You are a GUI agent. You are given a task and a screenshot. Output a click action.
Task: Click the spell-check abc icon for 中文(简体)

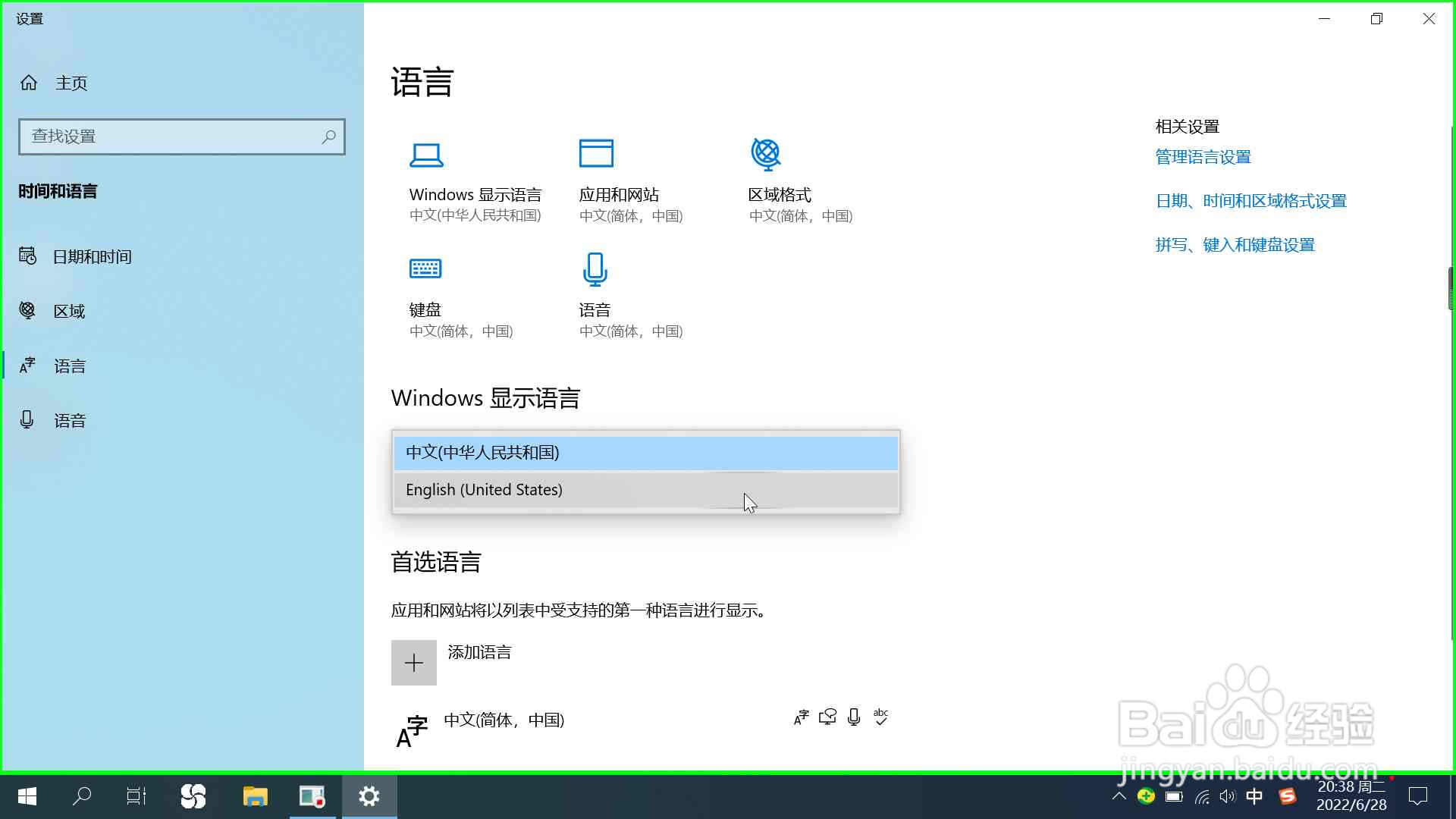tap(880, 717)
